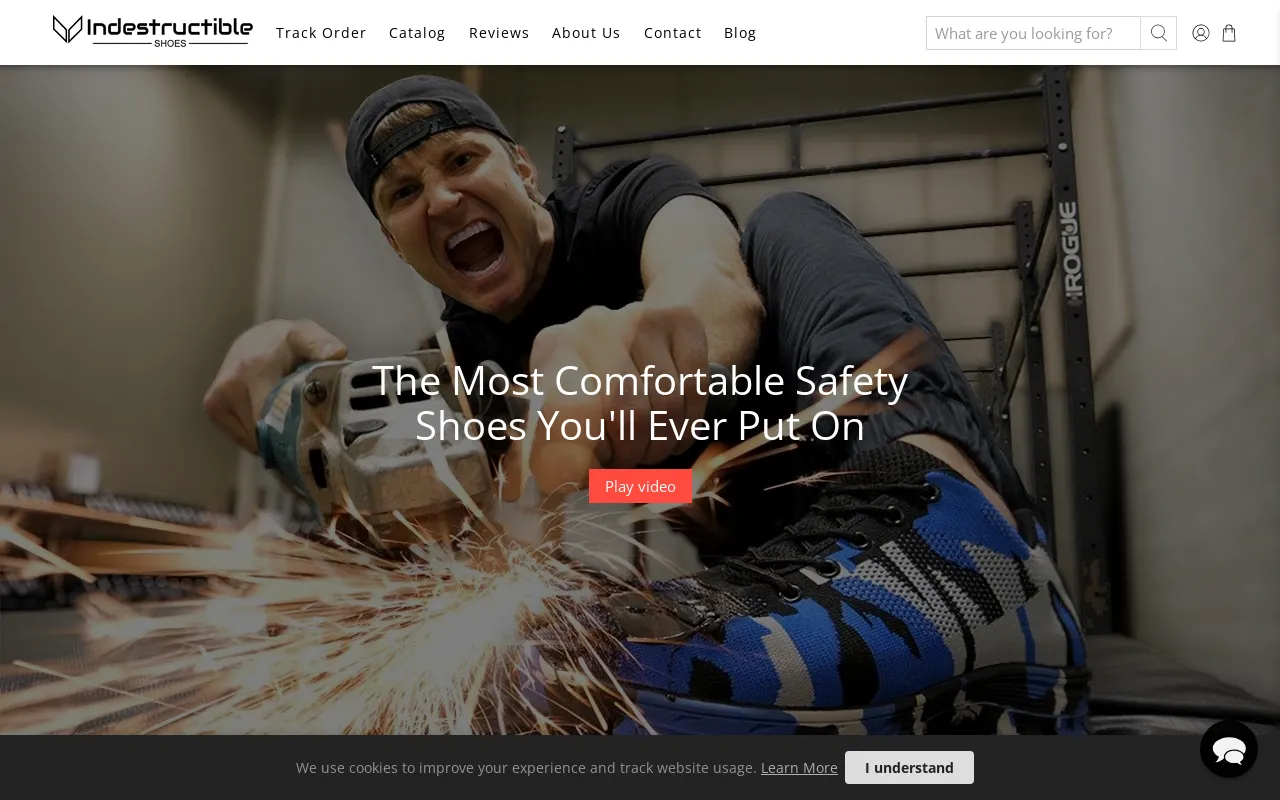This screenshot has width=1280, height=800.
Task: Open the Contact page
Action: click(673, 33)
